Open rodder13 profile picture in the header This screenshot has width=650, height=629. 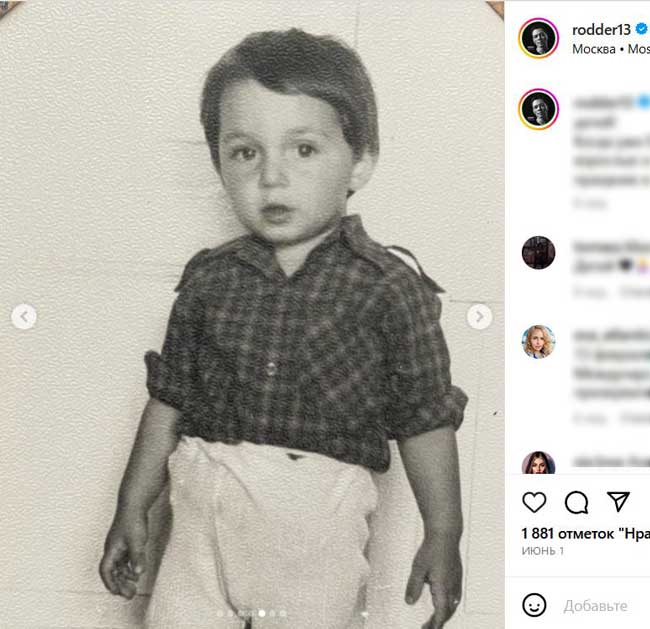(538, 38)
